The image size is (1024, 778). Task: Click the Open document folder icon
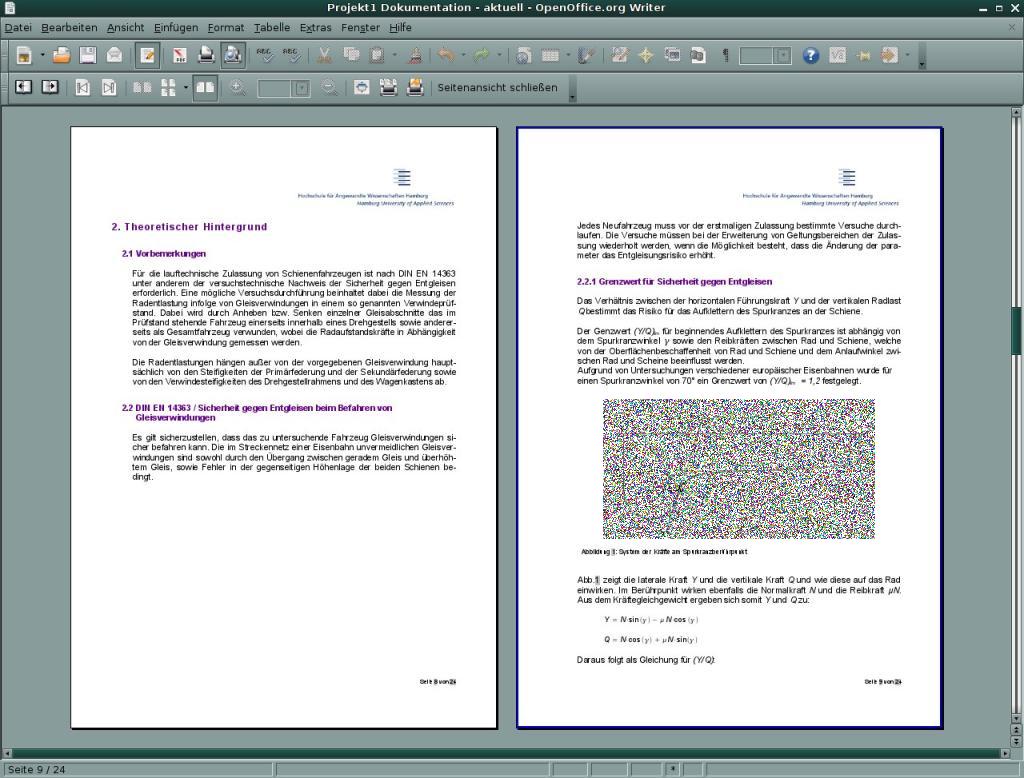click(x=62, y=56)
